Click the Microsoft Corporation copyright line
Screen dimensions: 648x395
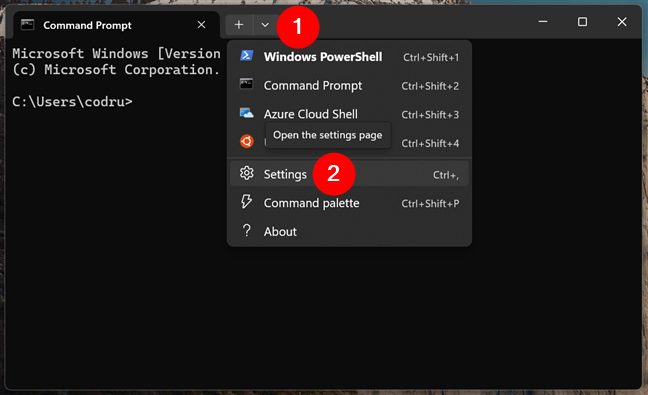(x=116, y=70)
